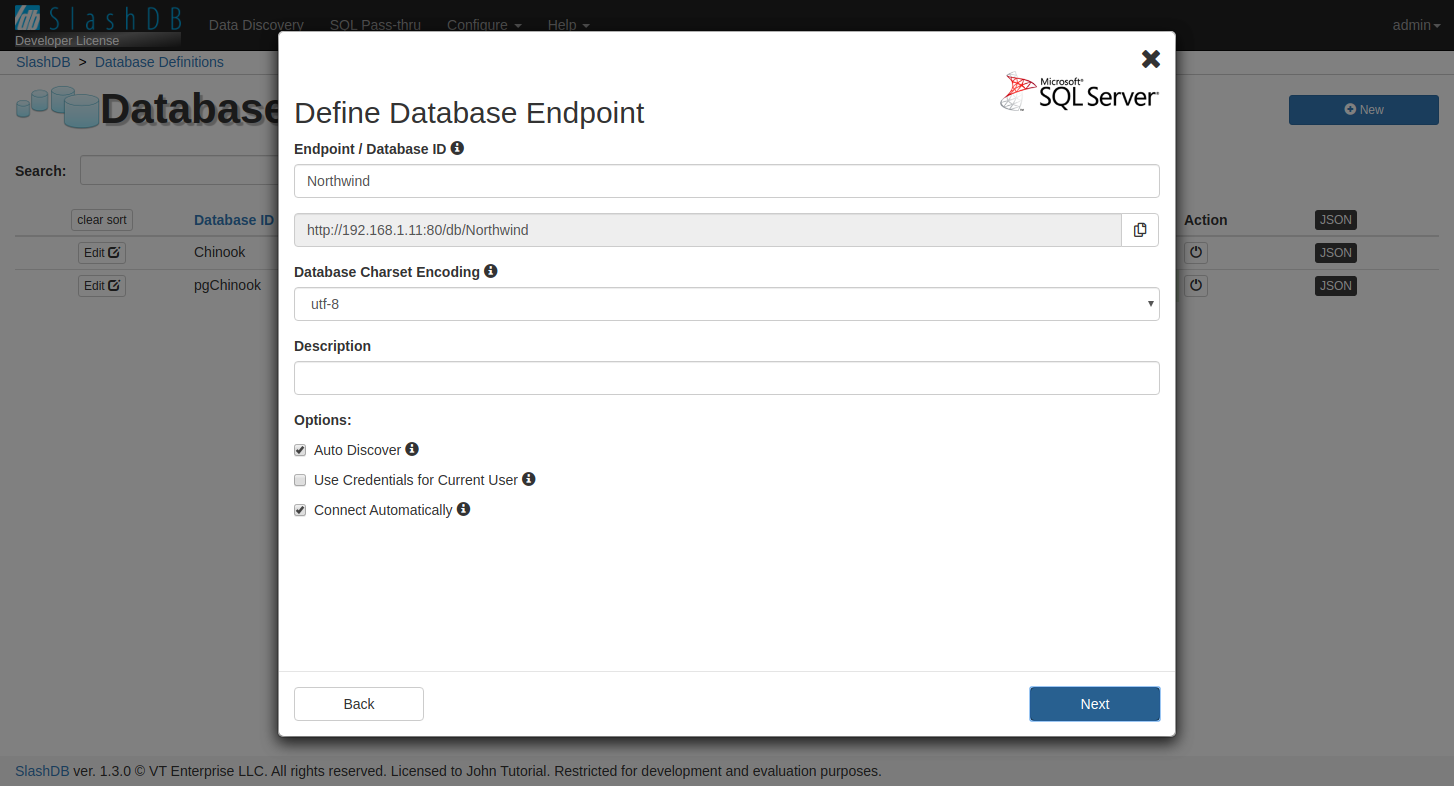This screenshot has height=786, width=1454.
Task: Click the Database Definitions breadcrumb link
Action: click(159, 62)
